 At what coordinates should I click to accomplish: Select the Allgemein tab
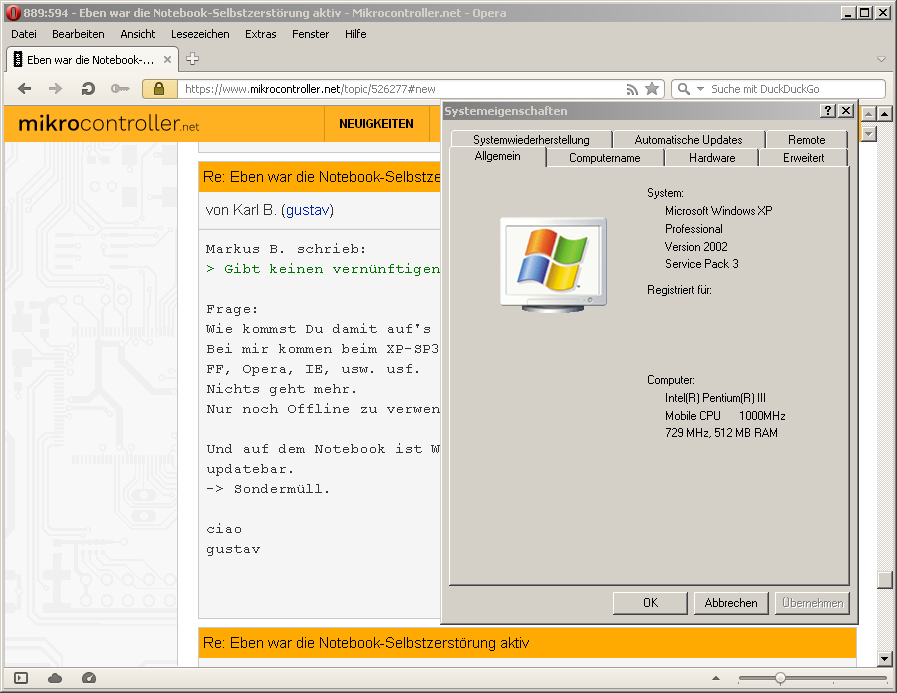(498, 156)
